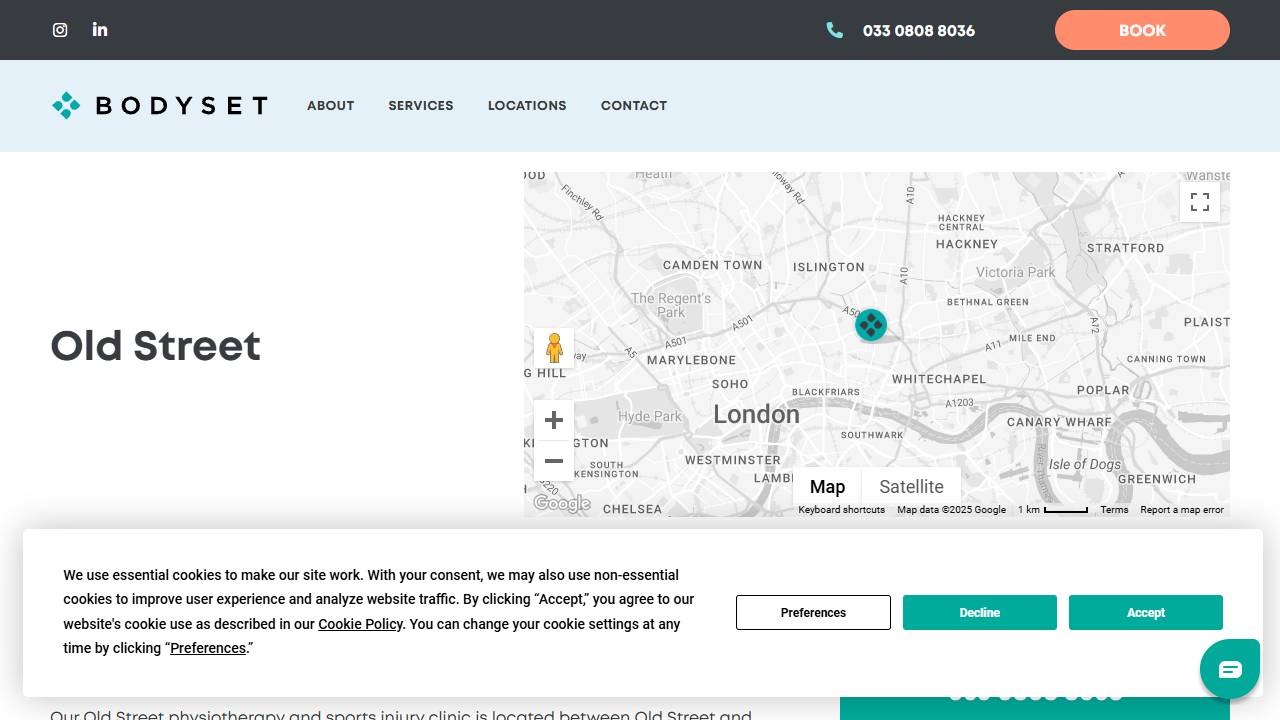Viewport: 1280px width, 720px height.
Task: Click the London label on map
Action: (x=756, y=414)
